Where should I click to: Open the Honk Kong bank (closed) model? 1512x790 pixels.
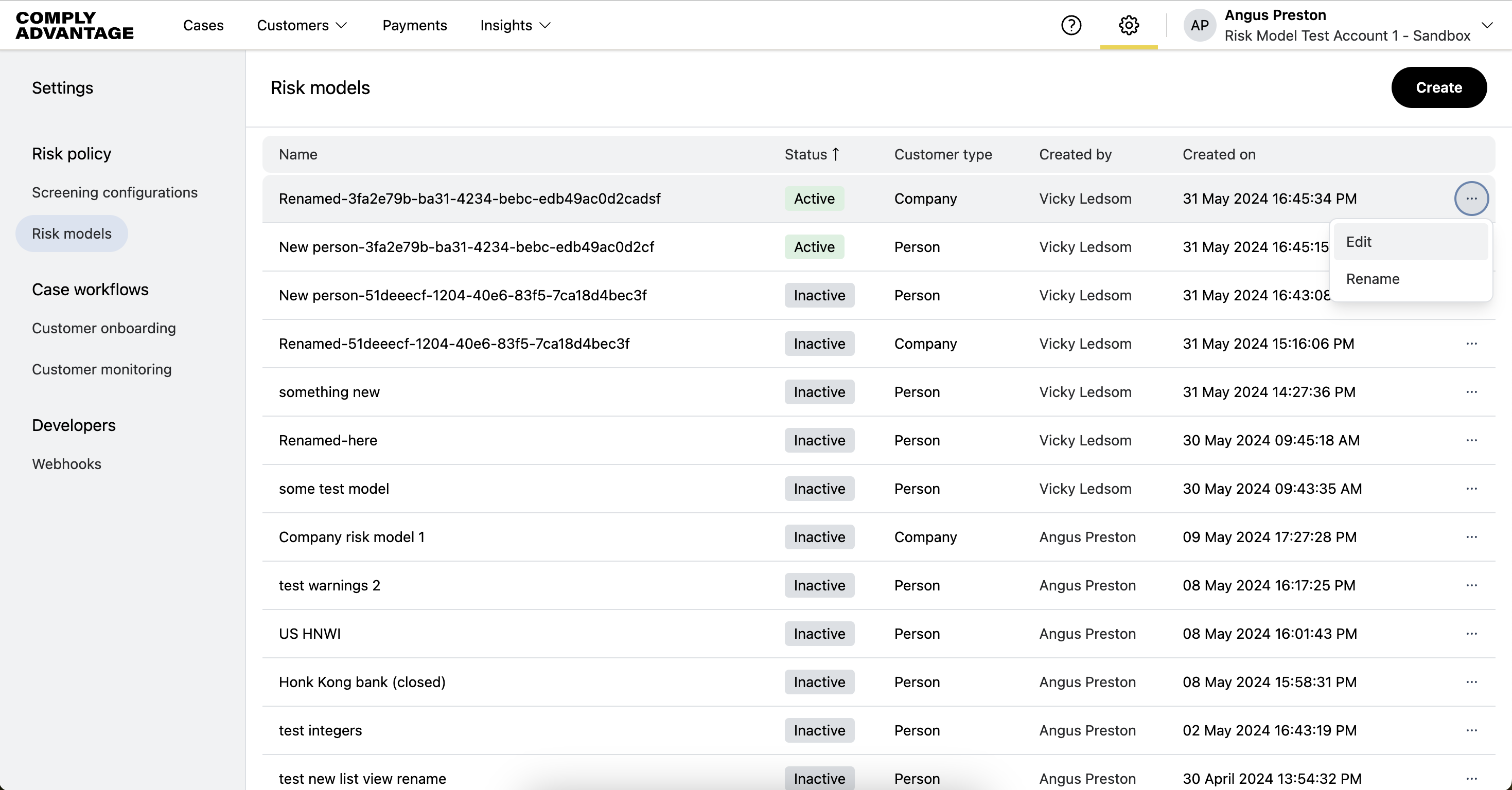click(362, 682)
